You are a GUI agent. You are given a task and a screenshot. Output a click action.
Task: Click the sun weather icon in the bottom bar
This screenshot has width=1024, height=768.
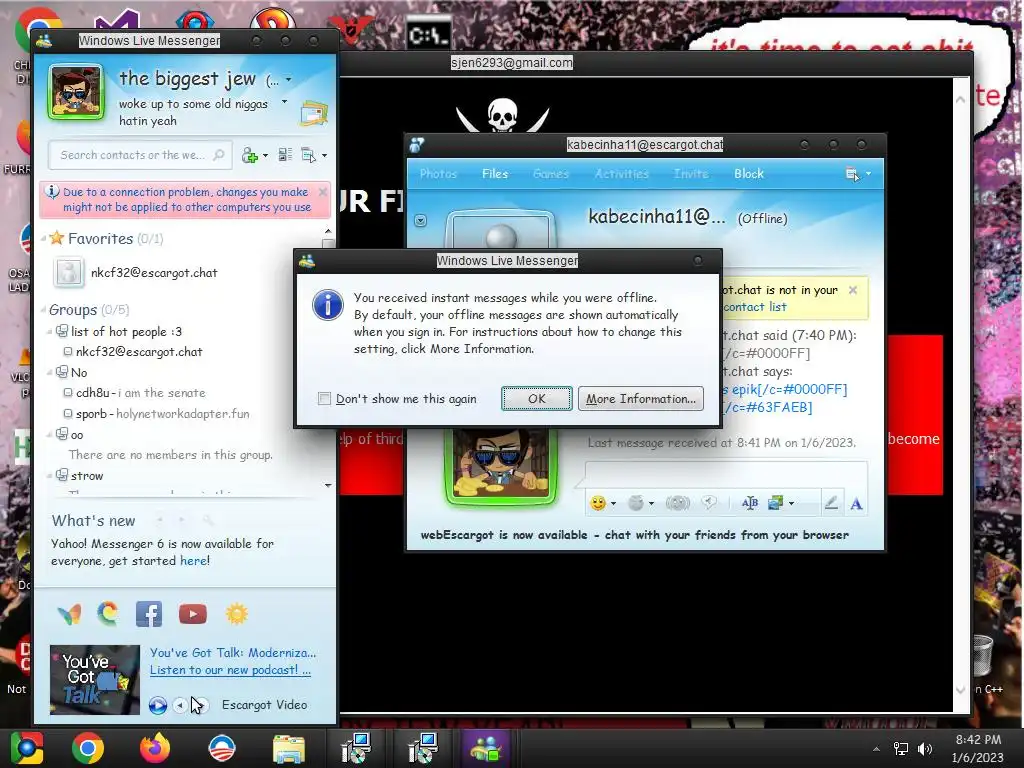point(236,614)
